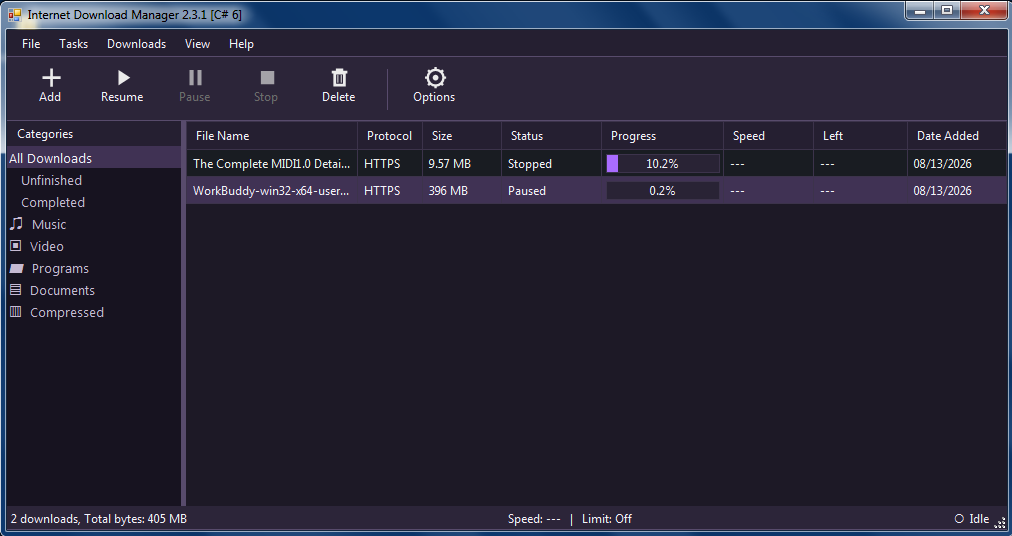Select WorkBuddy-win32-x64 download file name
The height and width of the screenshot is (536, 1012).
[x=271, y=191]
